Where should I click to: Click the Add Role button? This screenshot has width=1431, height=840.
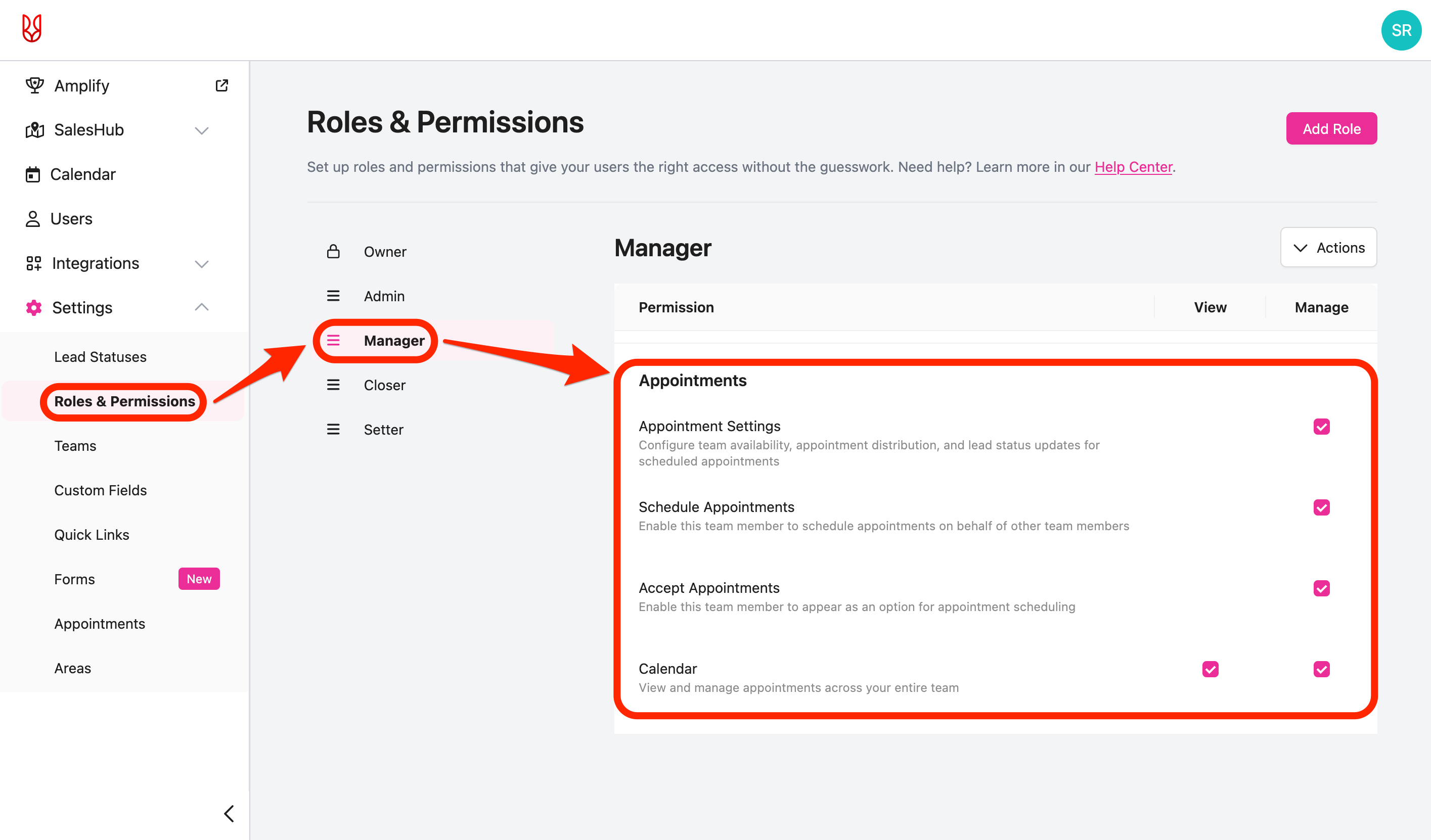pos(1331,129)
